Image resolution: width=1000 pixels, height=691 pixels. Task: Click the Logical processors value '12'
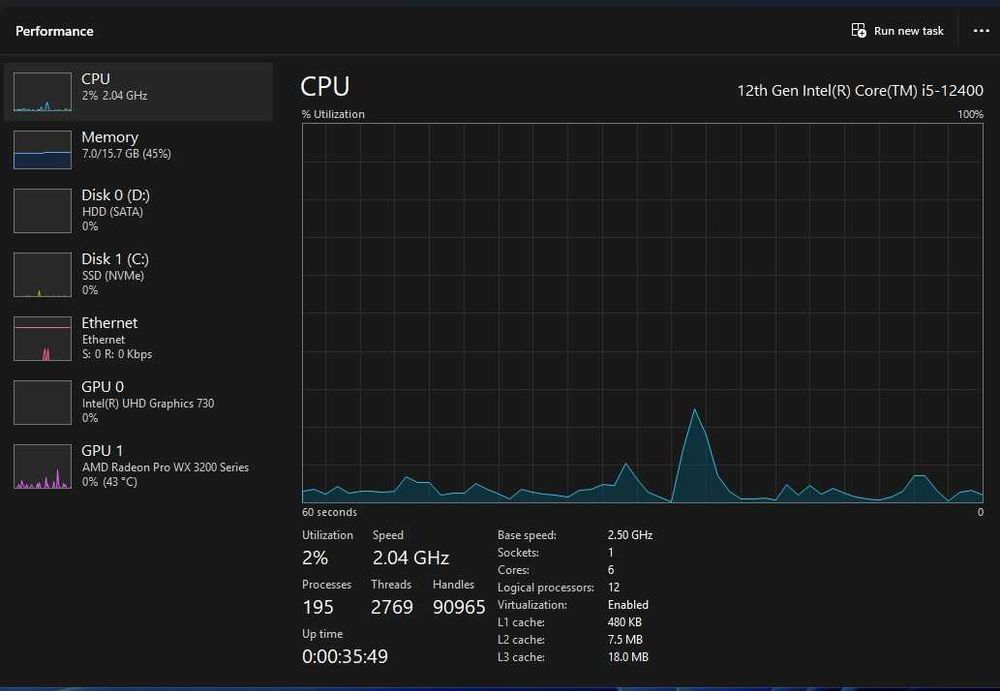[614, 587]
